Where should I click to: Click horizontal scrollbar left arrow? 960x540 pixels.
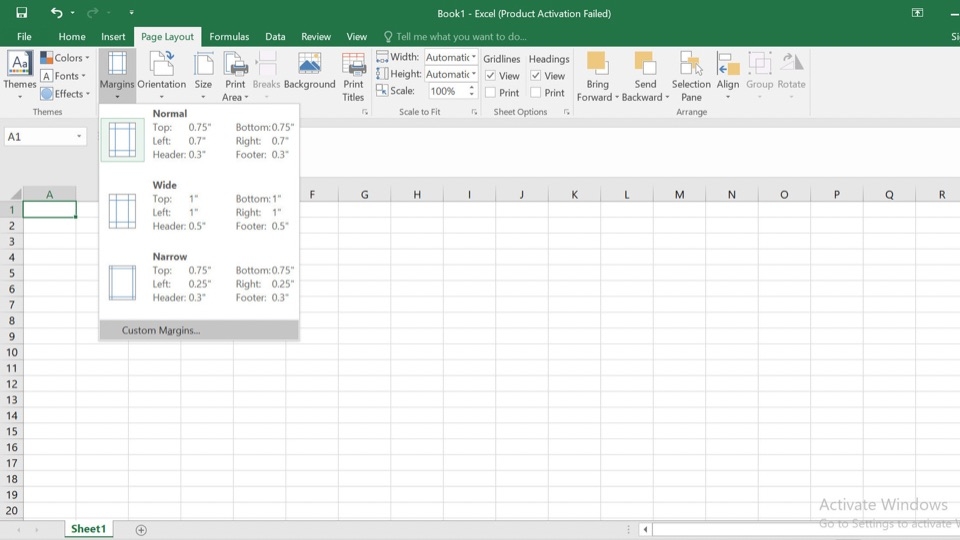coord(645,530)
